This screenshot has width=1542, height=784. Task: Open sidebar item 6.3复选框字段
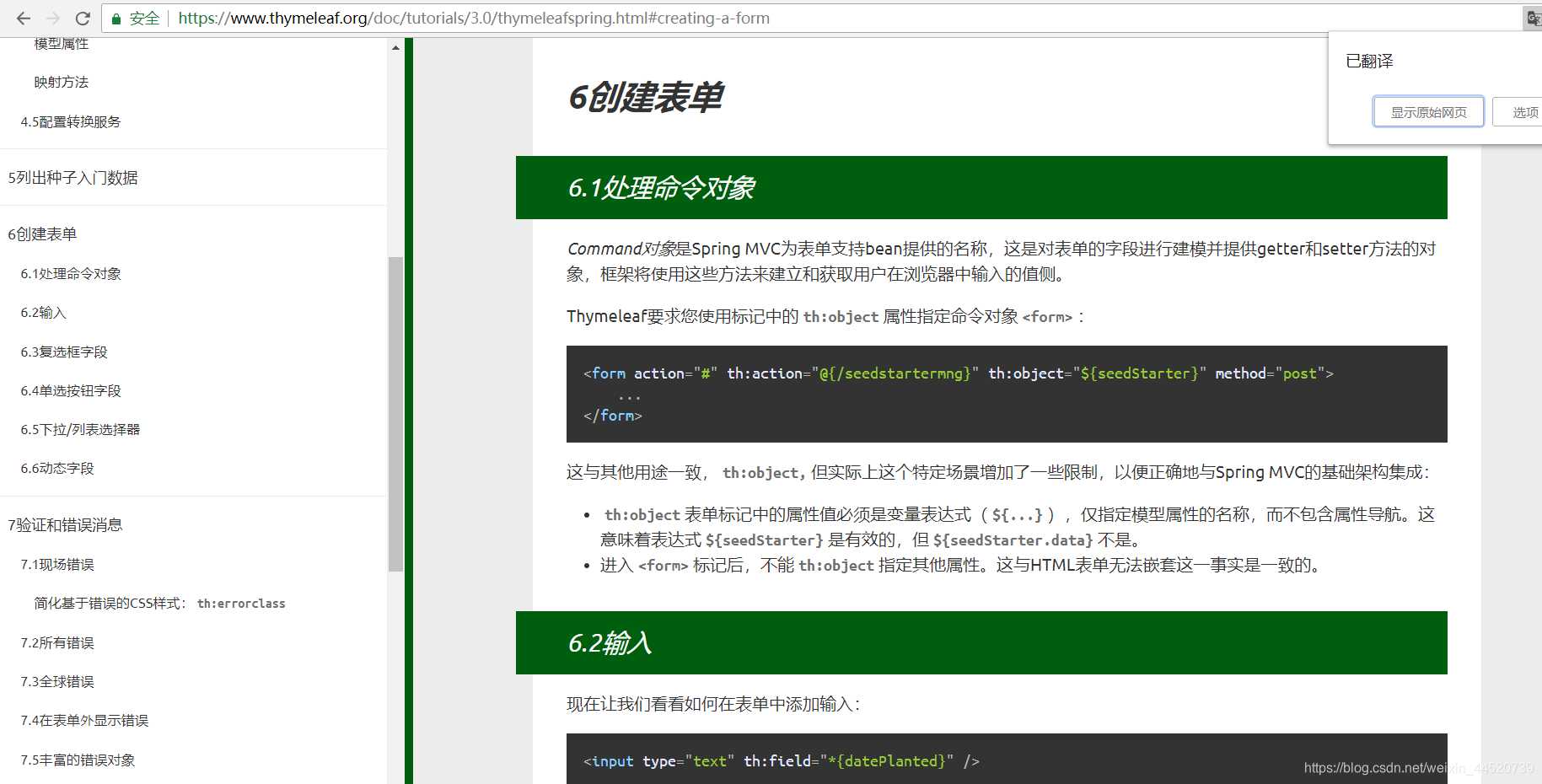[x=64, y=352]
